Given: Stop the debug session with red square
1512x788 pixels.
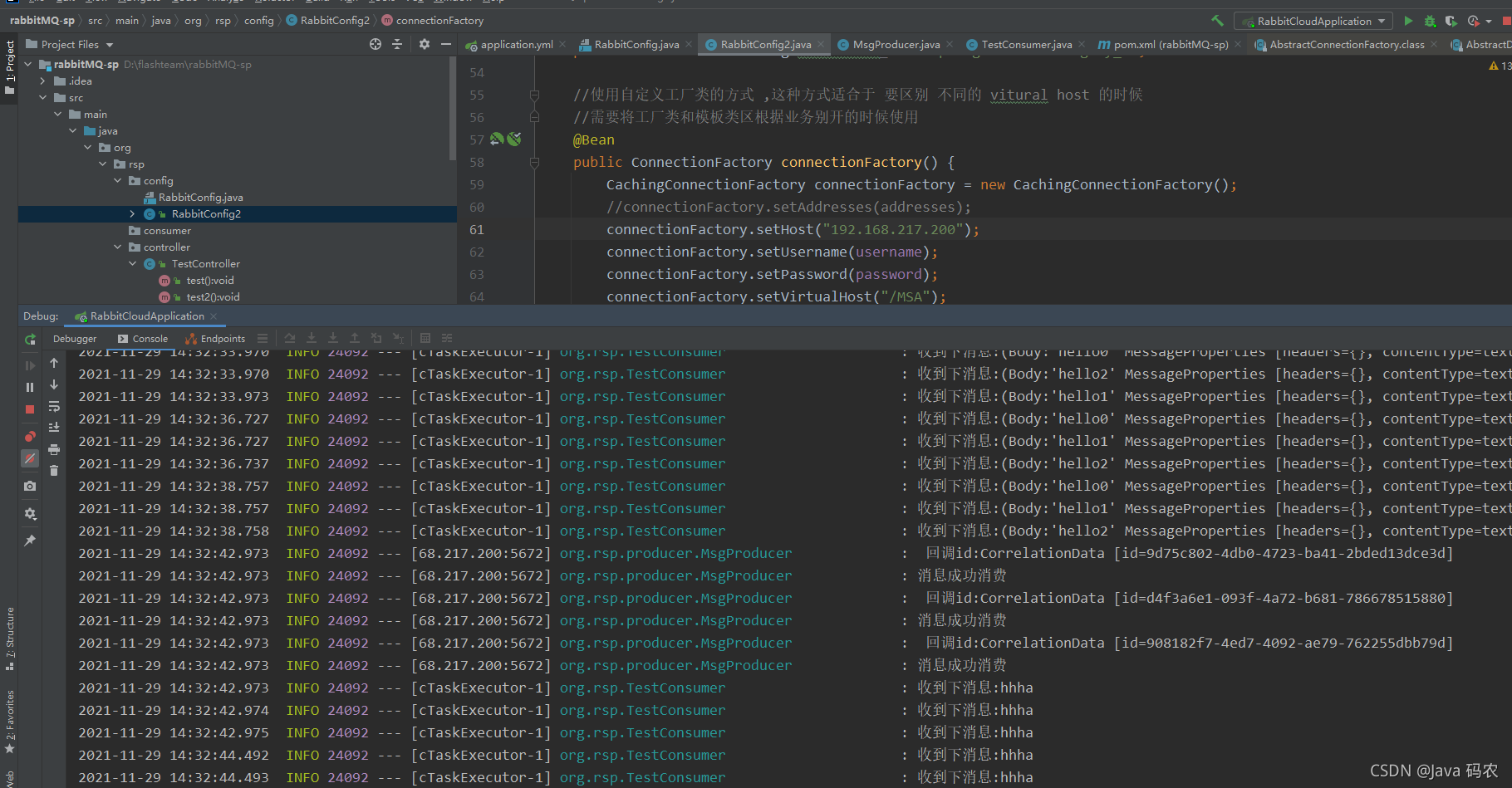Looking at the screenshot, I should click(30, 409).
